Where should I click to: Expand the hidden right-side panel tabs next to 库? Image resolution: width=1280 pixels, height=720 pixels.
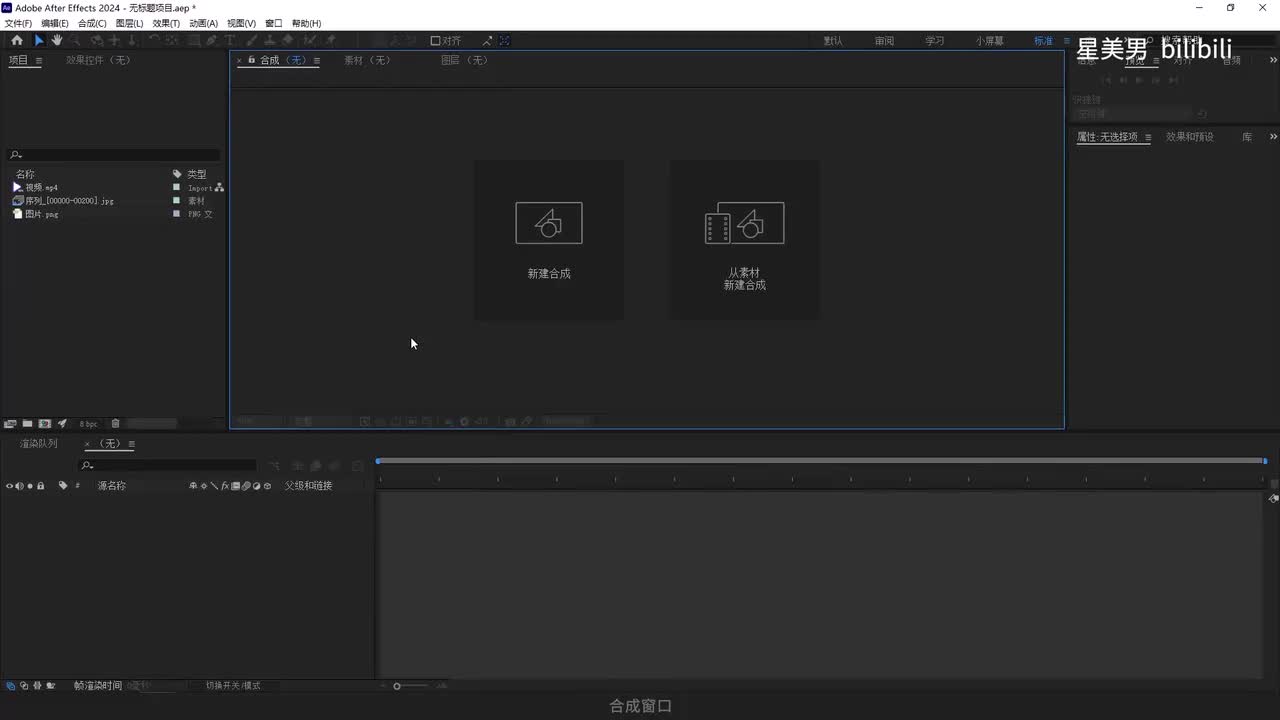[x=1273, y=137]
